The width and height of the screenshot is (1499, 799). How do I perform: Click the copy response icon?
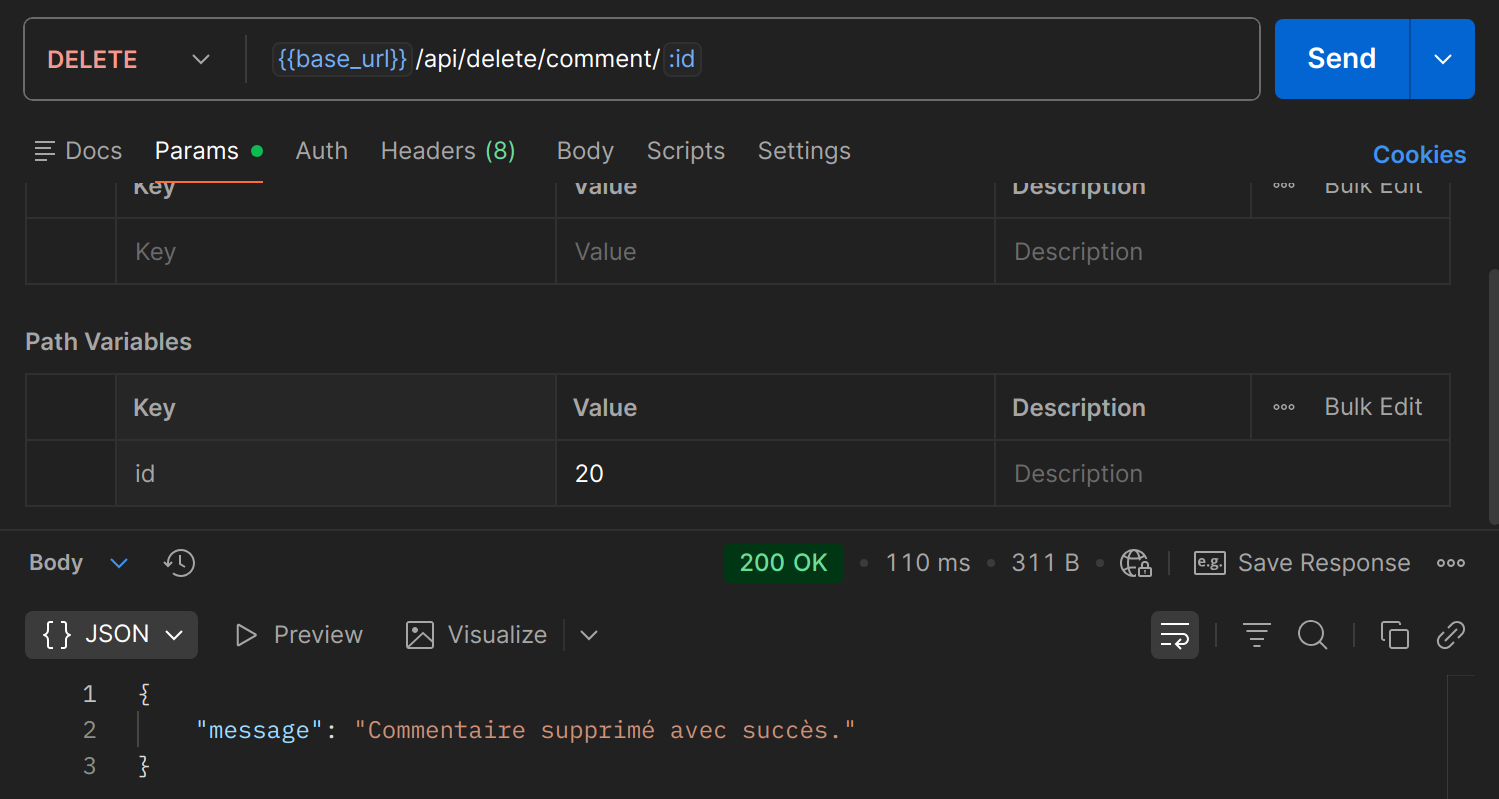tap(1394, 635)
